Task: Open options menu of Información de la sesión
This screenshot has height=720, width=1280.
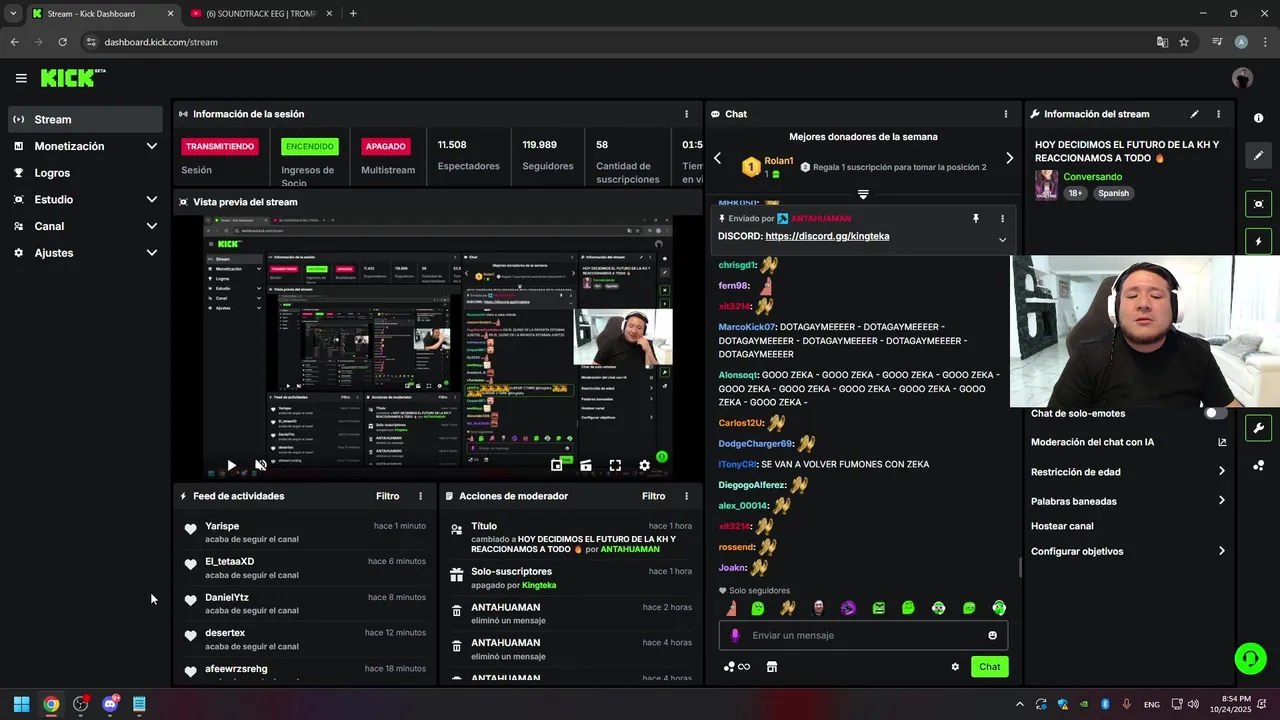Action: (686, 114)
